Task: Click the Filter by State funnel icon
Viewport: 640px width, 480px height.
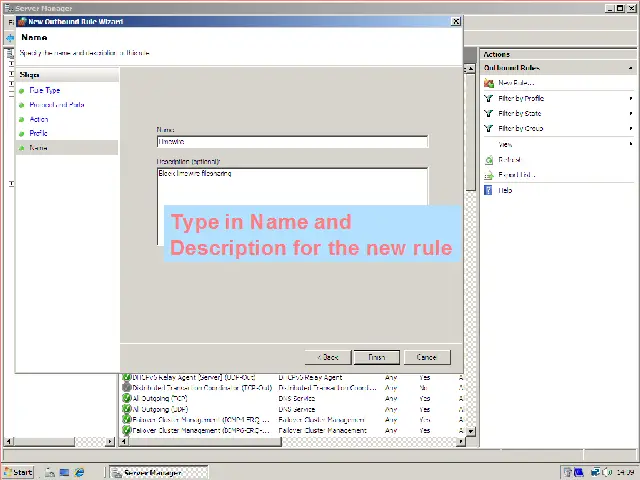Action: 489,113
